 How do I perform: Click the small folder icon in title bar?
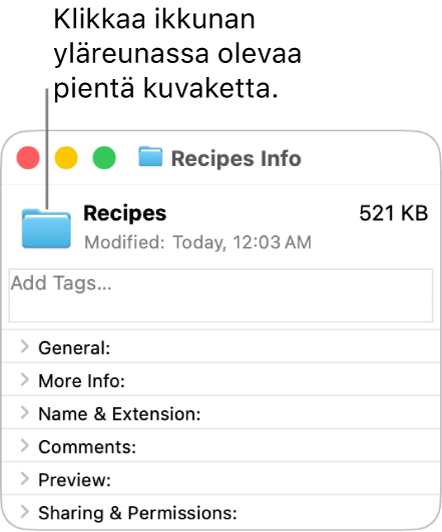[x=150, y=156]
